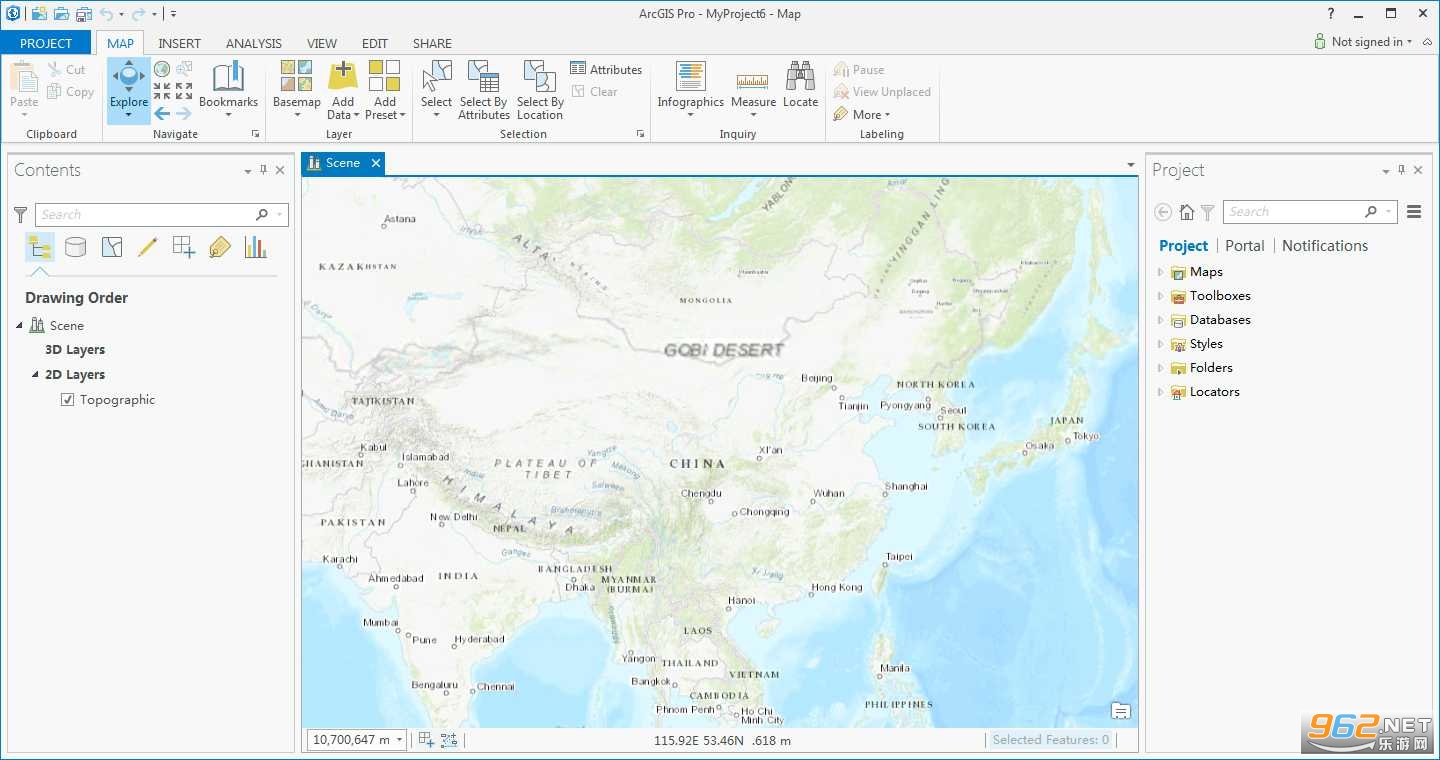This screenshot has width=1440, height=760.
Task: Expand the Locators node
Action: (x=1161, y=392)
